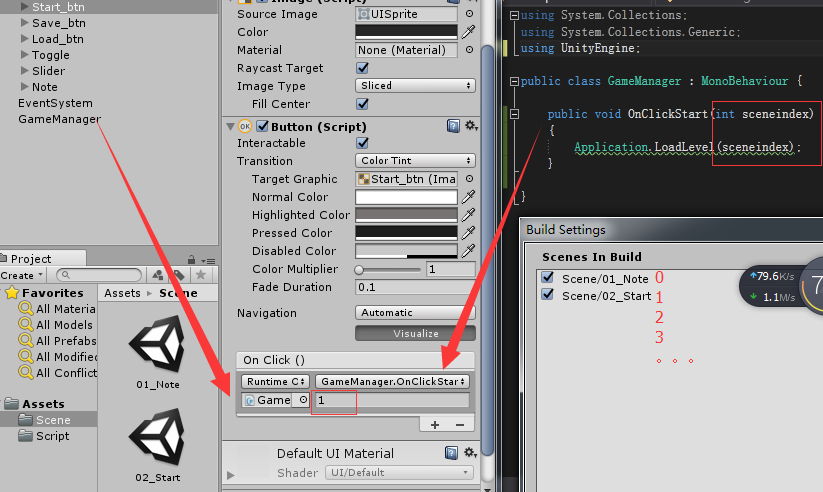Toggle Raycast Target checkbox
Image resolution: width=823 pixels, height=492 pixels.
click(362, 68)
